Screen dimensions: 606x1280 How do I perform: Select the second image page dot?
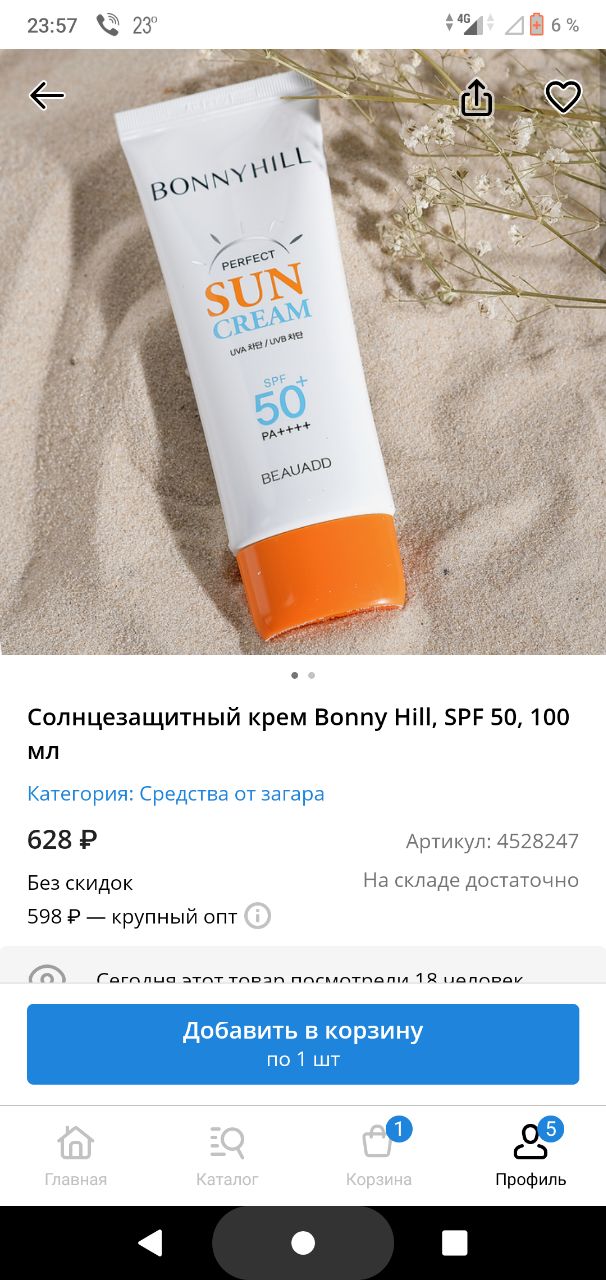coord(312,675)
